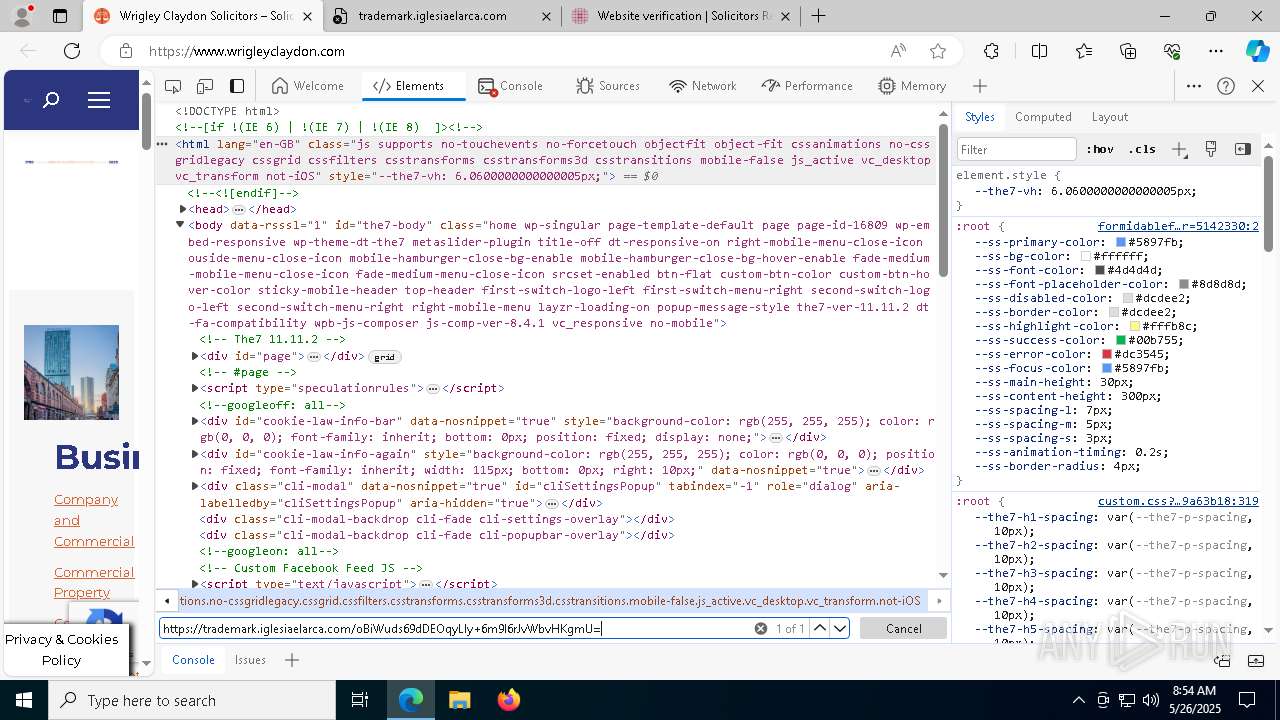Switch to the Console tab

click(510, 86)
